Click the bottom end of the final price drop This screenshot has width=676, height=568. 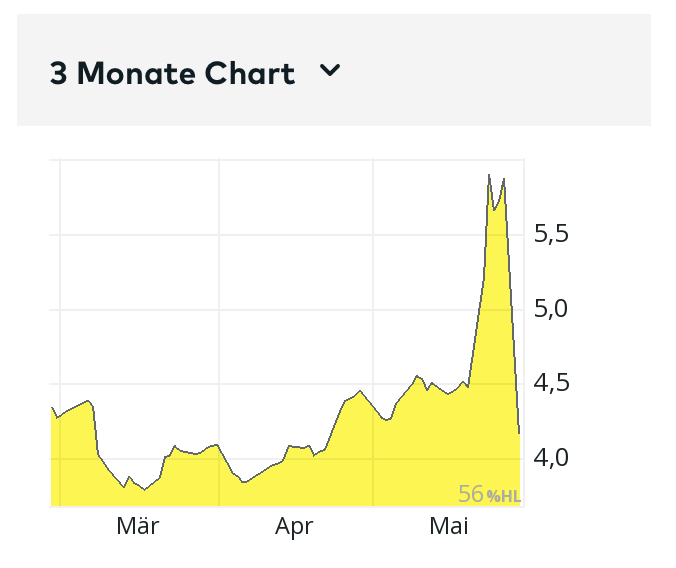519,432
